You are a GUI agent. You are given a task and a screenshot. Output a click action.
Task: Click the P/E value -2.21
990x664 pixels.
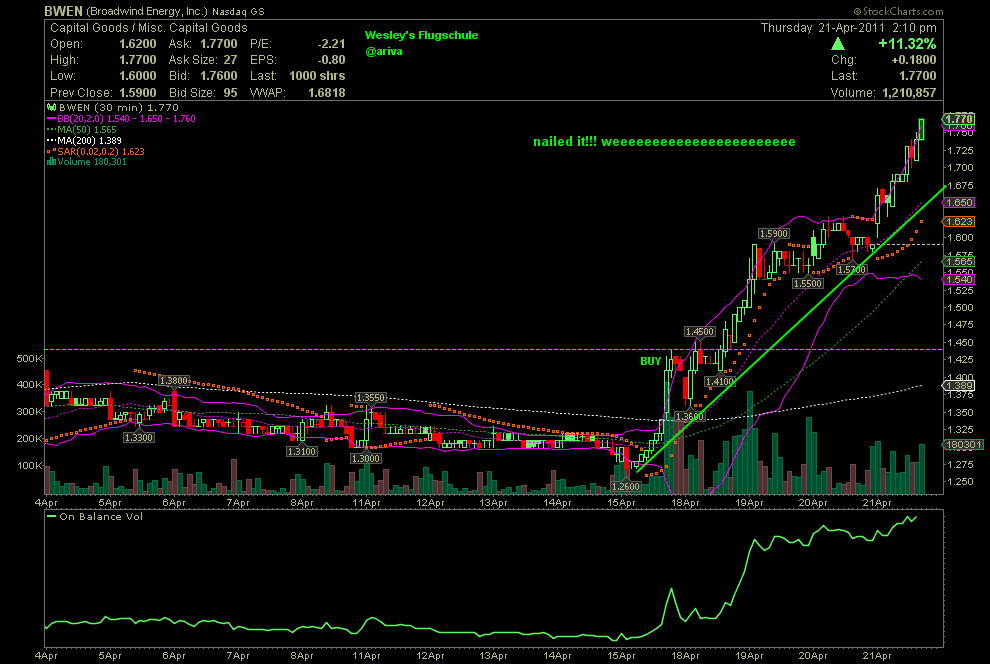pos(331,44)
